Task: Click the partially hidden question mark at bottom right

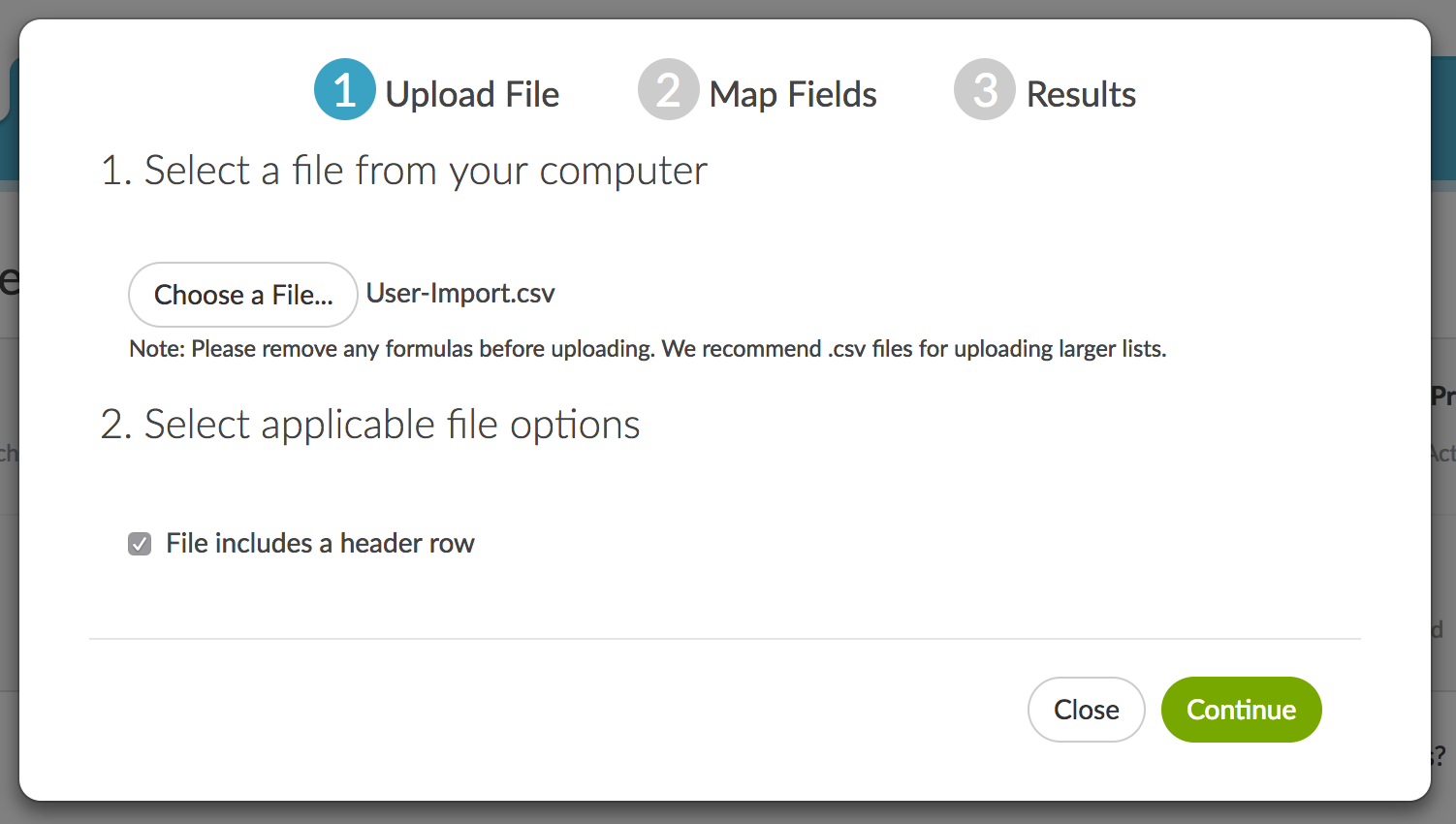Action: pyautogui.click(x=1440, y=755)
